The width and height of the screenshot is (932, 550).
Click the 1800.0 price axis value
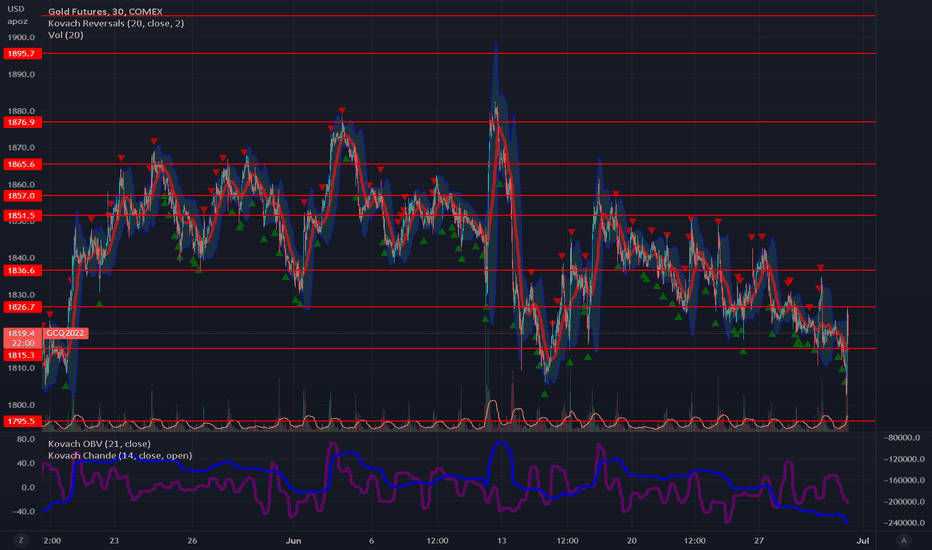click(21, 405)
